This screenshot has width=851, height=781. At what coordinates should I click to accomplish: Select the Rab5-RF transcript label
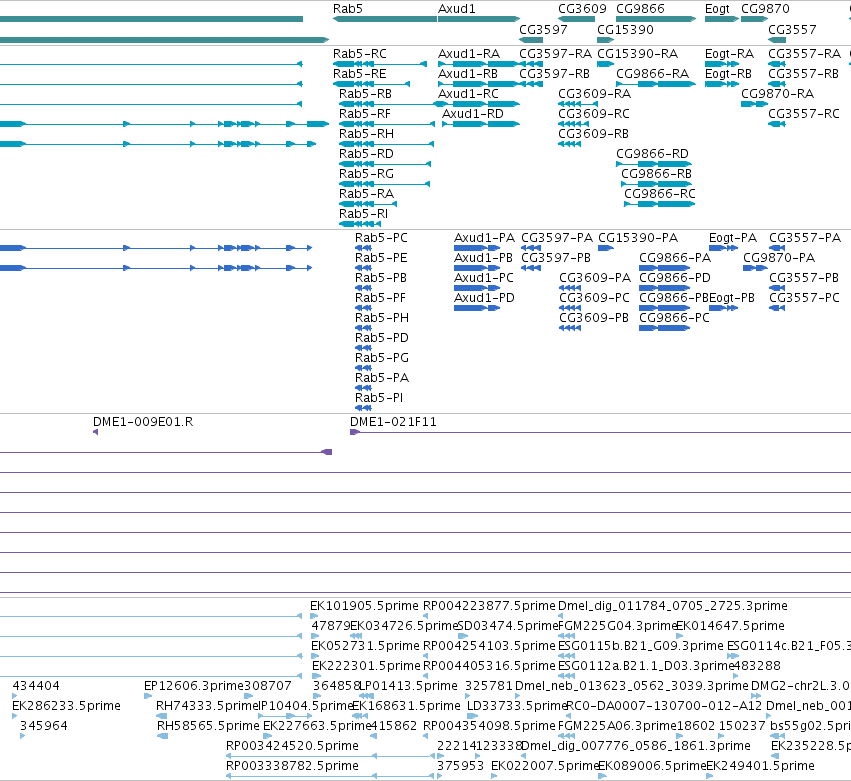(365, 114)
